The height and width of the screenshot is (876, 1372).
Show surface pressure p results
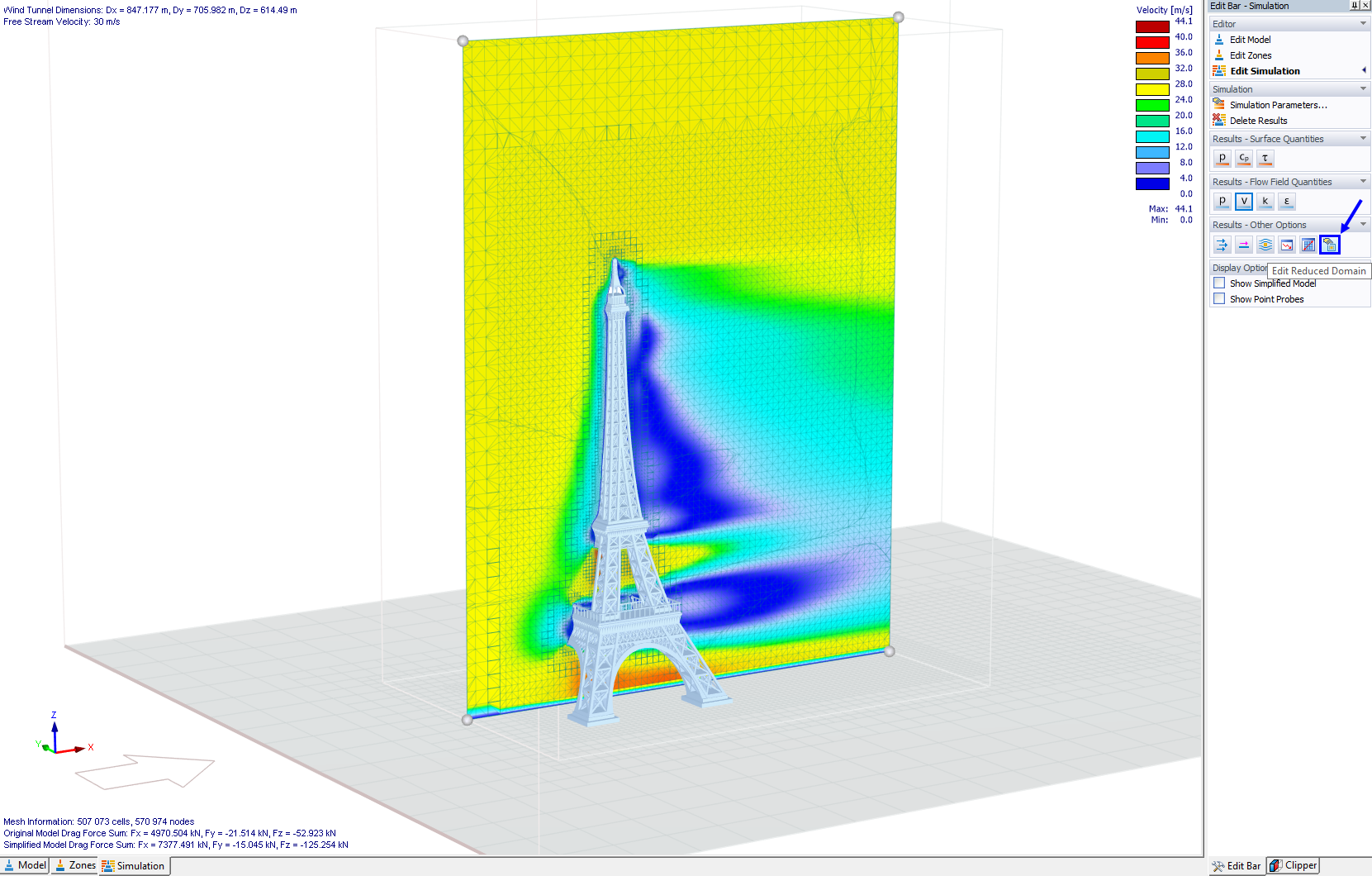[x=1222, y=158]
